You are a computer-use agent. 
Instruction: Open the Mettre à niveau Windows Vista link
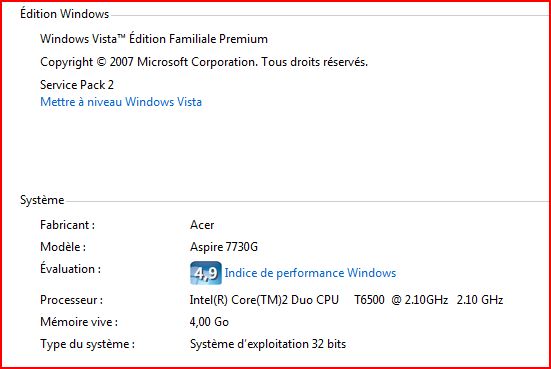pos(121,102)
